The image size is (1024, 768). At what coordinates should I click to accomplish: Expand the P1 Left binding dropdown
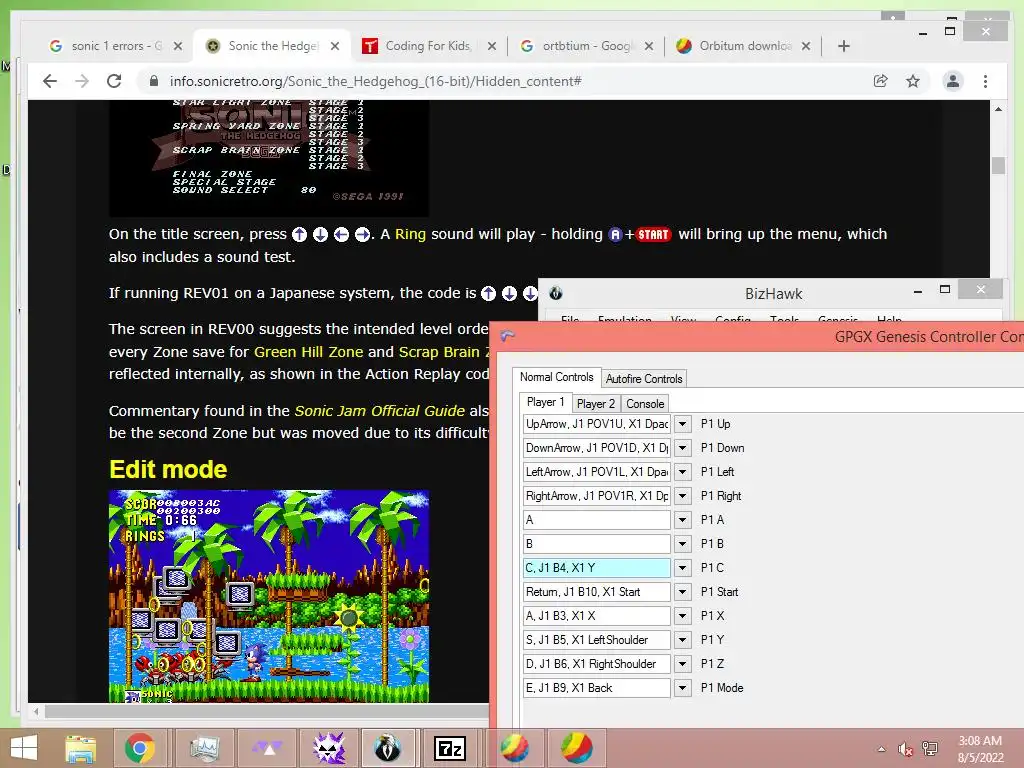(x=682, y=472)
